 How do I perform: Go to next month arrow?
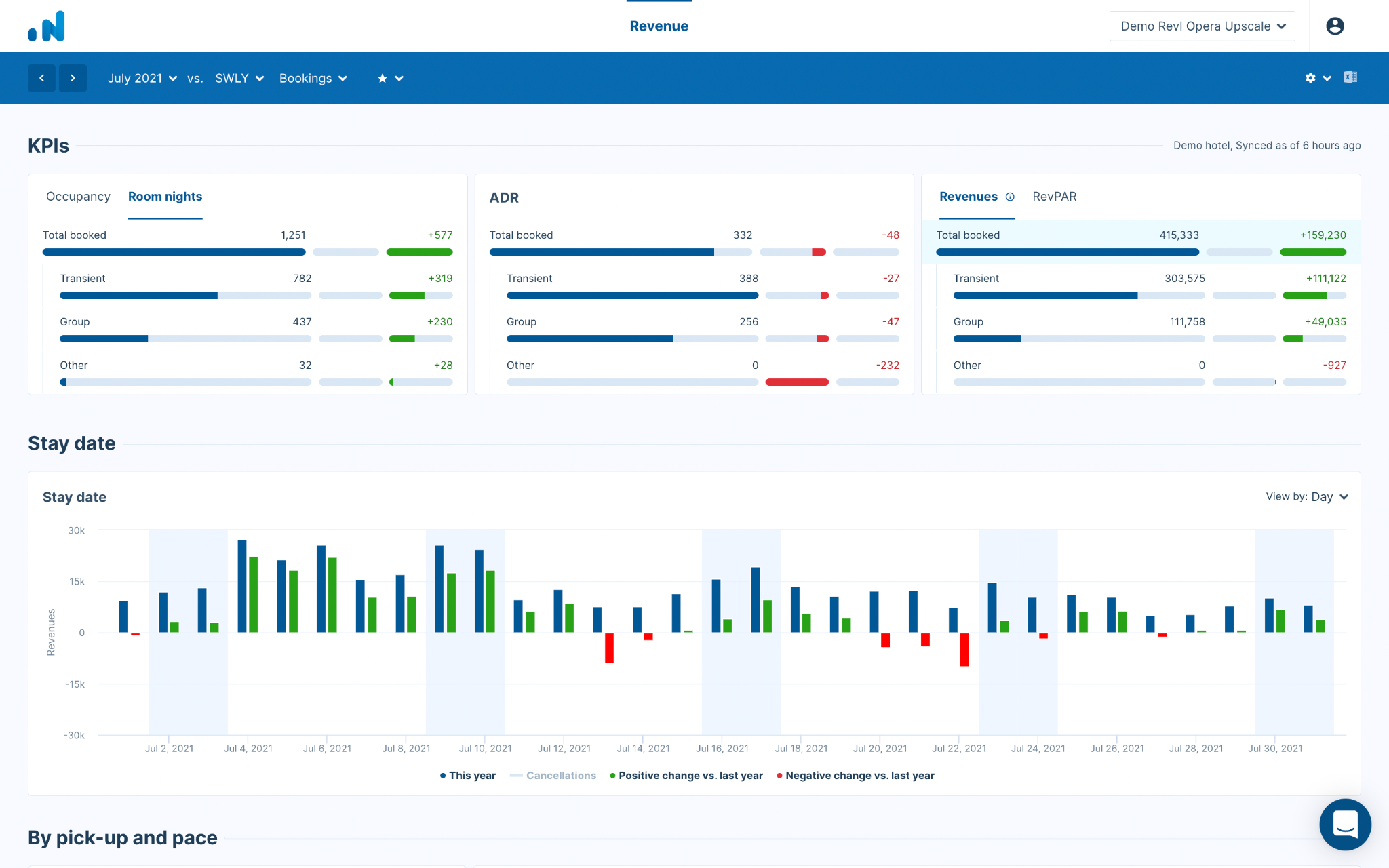coord(73,78)
